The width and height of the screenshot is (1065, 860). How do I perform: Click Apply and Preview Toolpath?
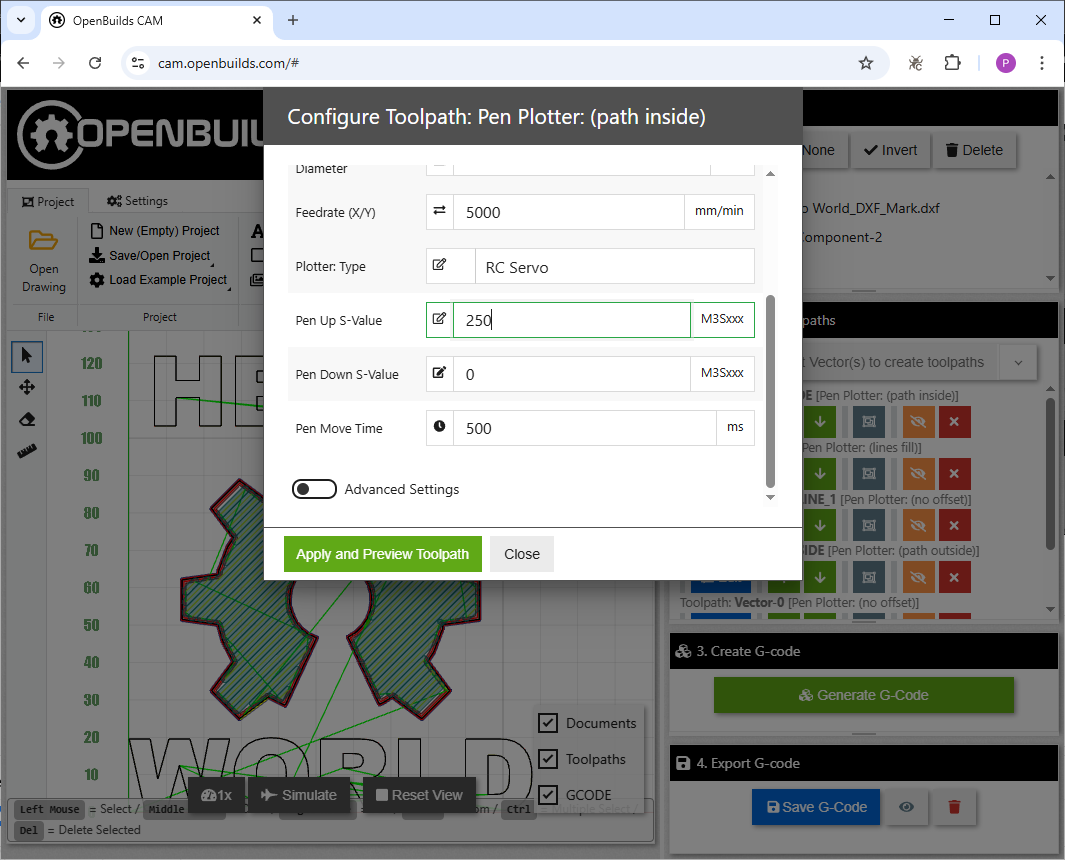tap(382, 554)
